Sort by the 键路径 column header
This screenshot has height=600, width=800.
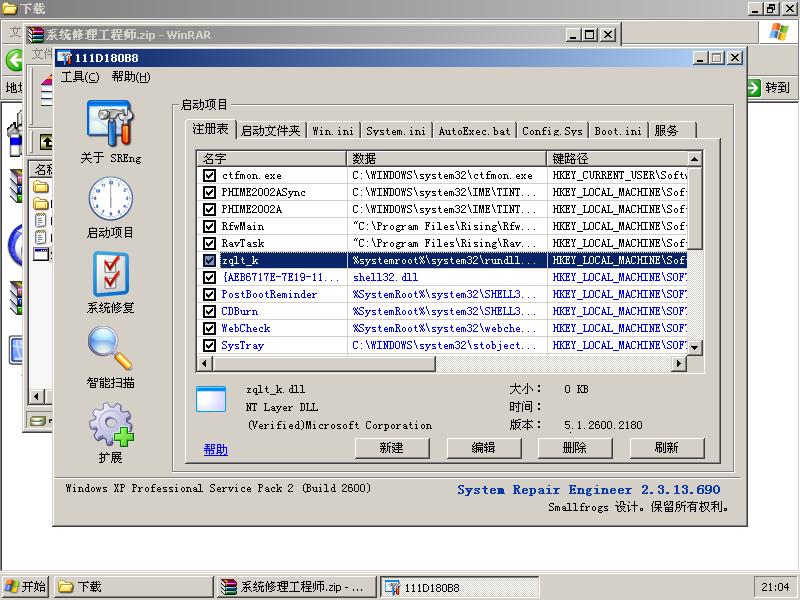pos(617,159)
